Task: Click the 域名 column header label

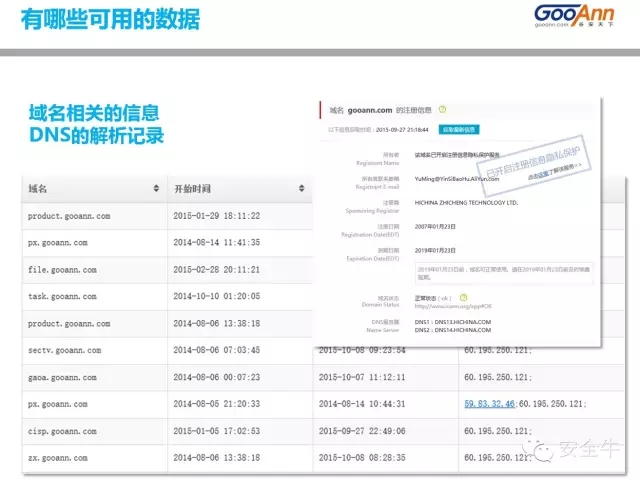Action: coord(38,189)
